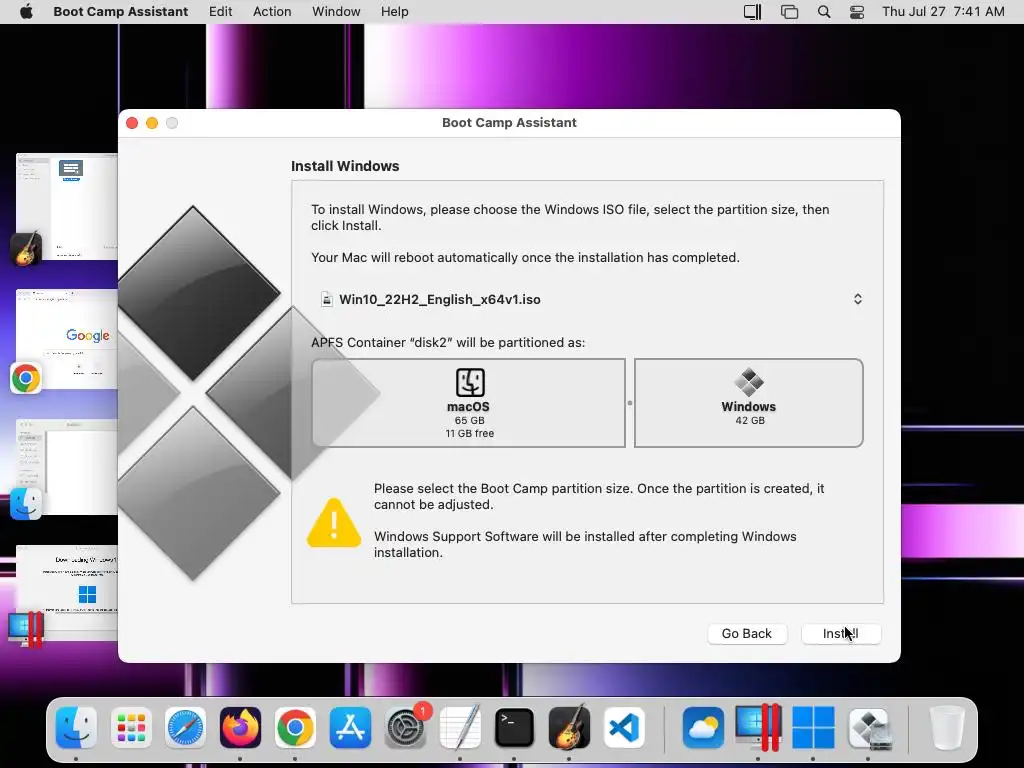The height and width of the screenshot is (768, 1024).
Task: Open Firefox from the Dock
Action: [x=240, y=727]
